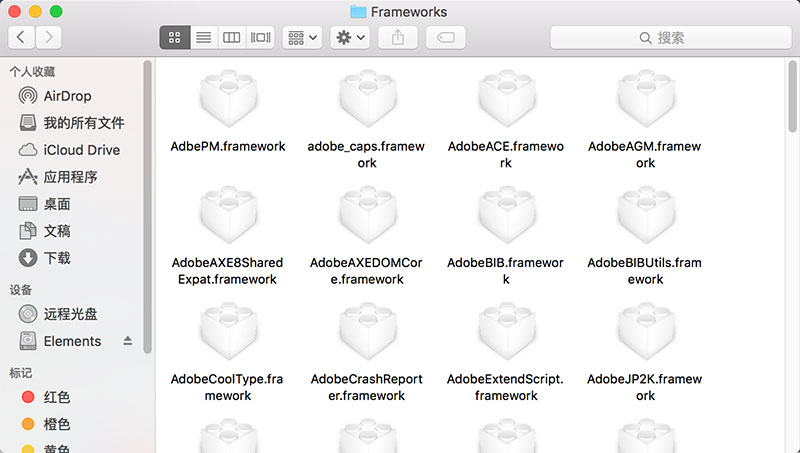
Task: Click the 设备 sidebar section header
Action: (x=21, y=290)
